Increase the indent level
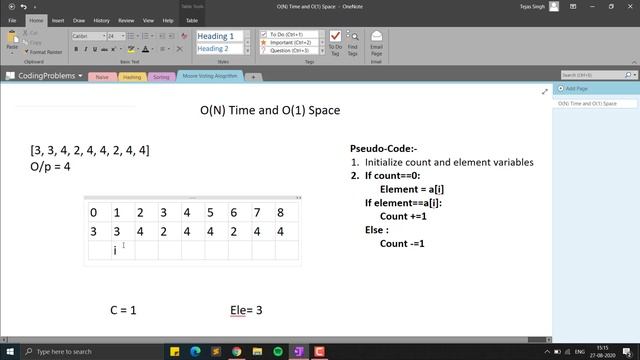Screen dimensions: 640x360 coord(171,36)
